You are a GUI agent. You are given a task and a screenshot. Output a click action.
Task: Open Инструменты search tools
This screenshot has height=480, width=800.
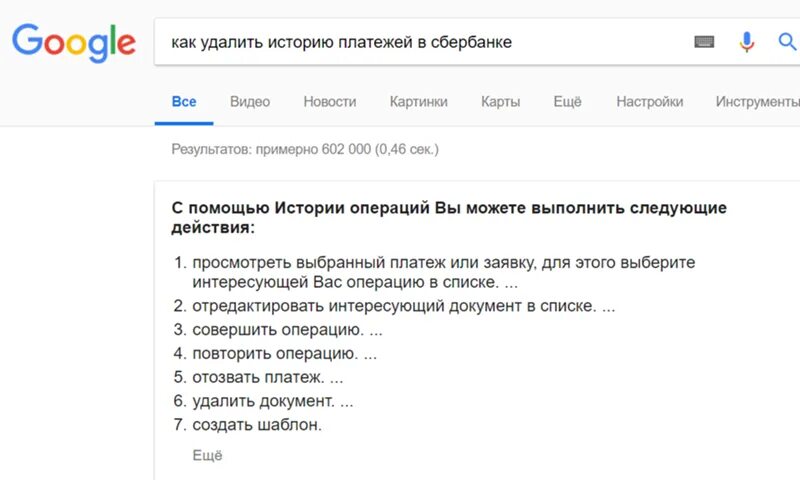pos(758,102)
